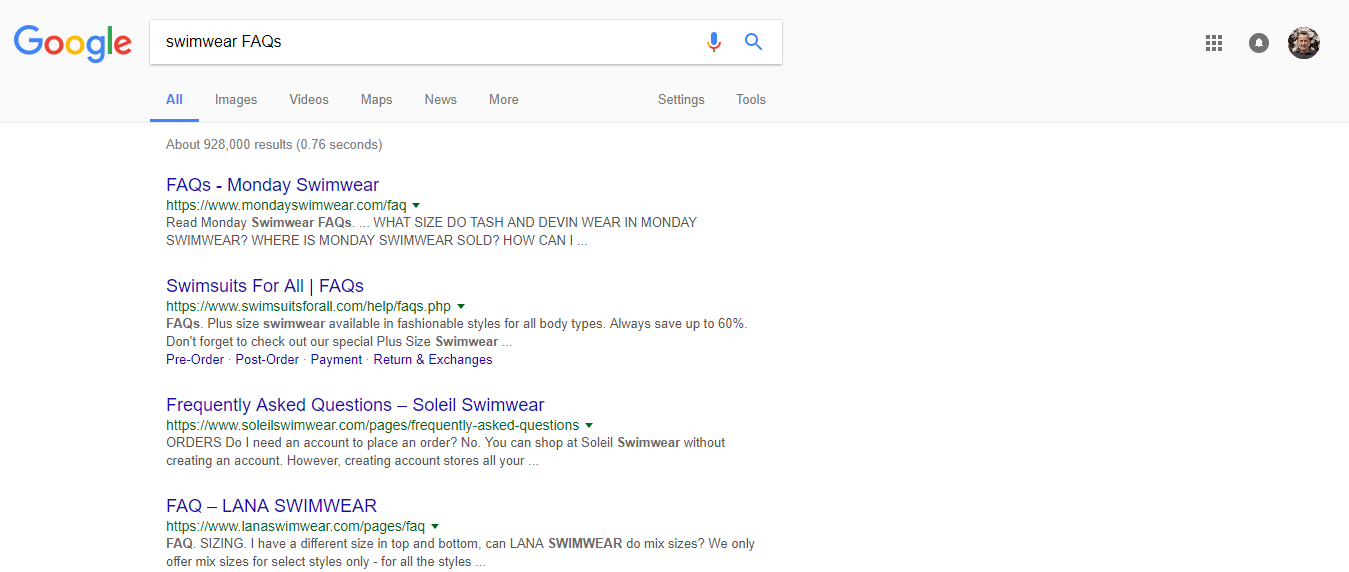
Task: Open the Google apps grid
Action: pyautogui.click(x=1214, y=43)
